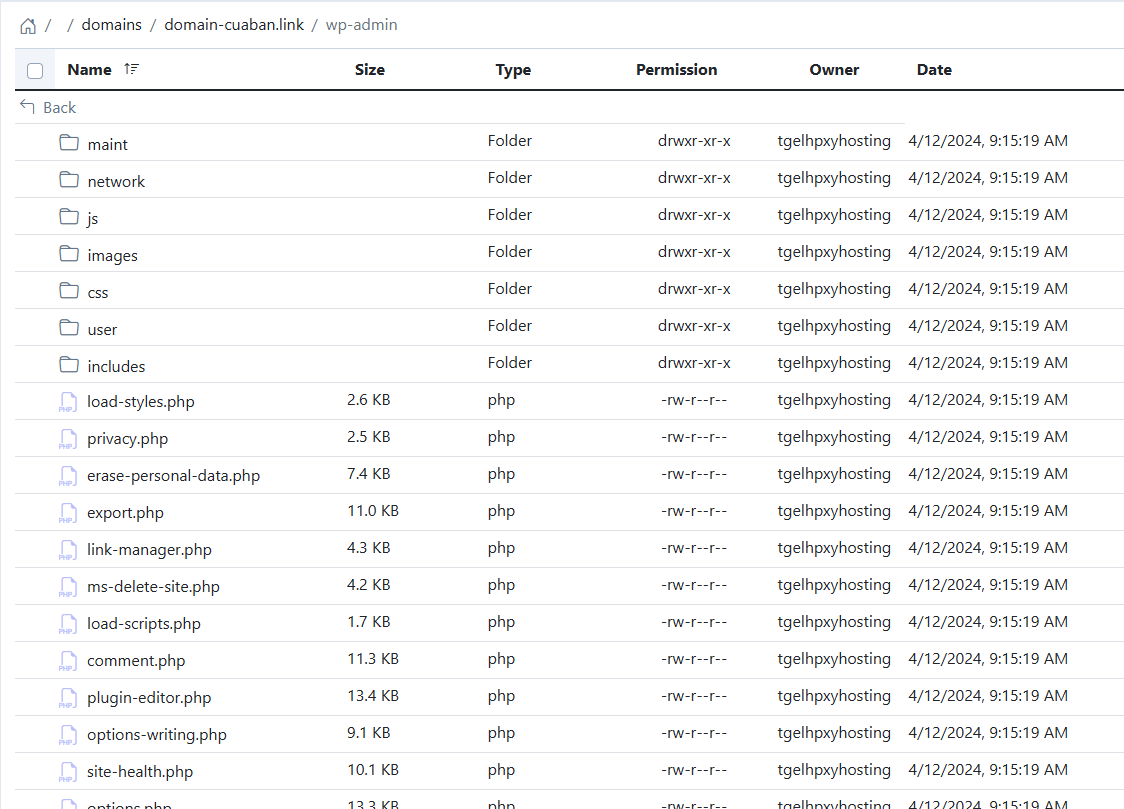Click permission -rw-r--r-- of privacy.php row
Viewport: 1124px width, 809px height.
694,437
